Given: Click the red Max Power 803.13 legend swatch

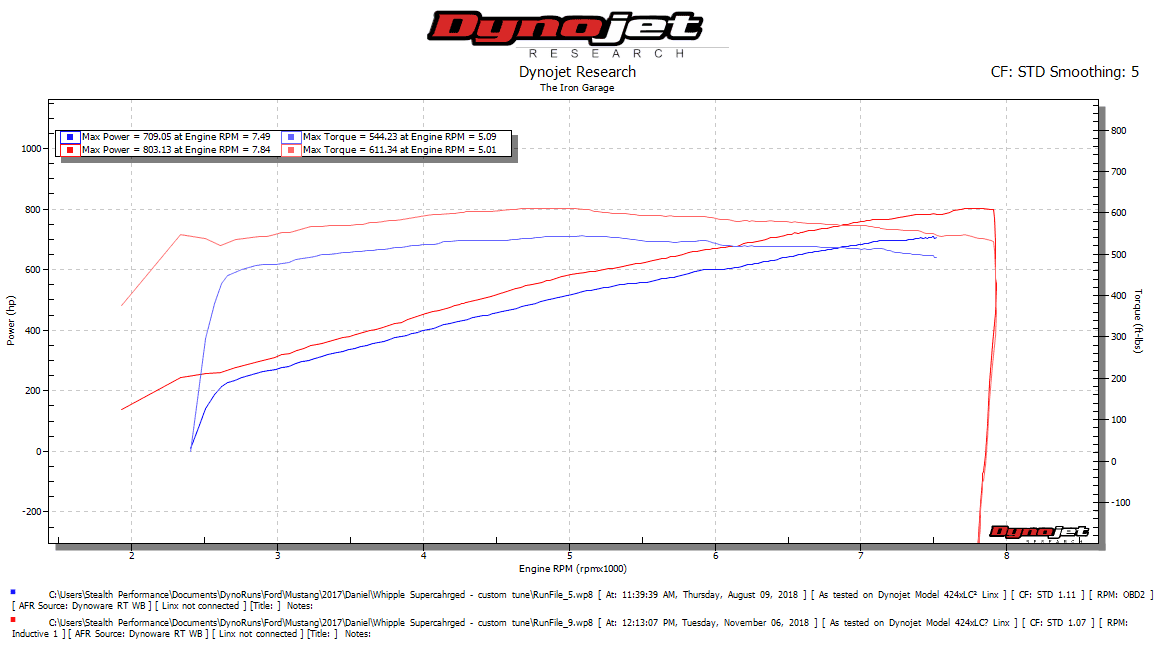Looking at the screenshot, I should (x=70, y=150).
